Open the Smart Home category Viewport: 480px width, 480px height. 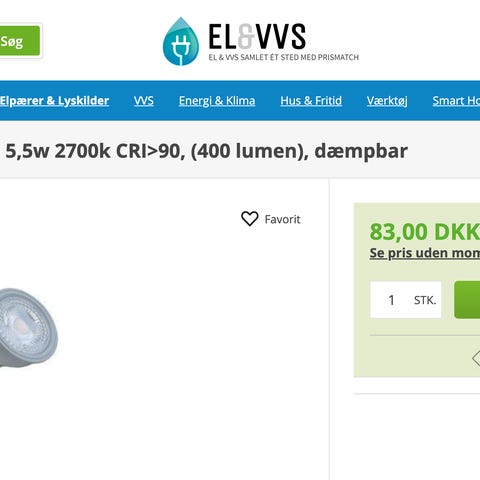tap(456, 101)
